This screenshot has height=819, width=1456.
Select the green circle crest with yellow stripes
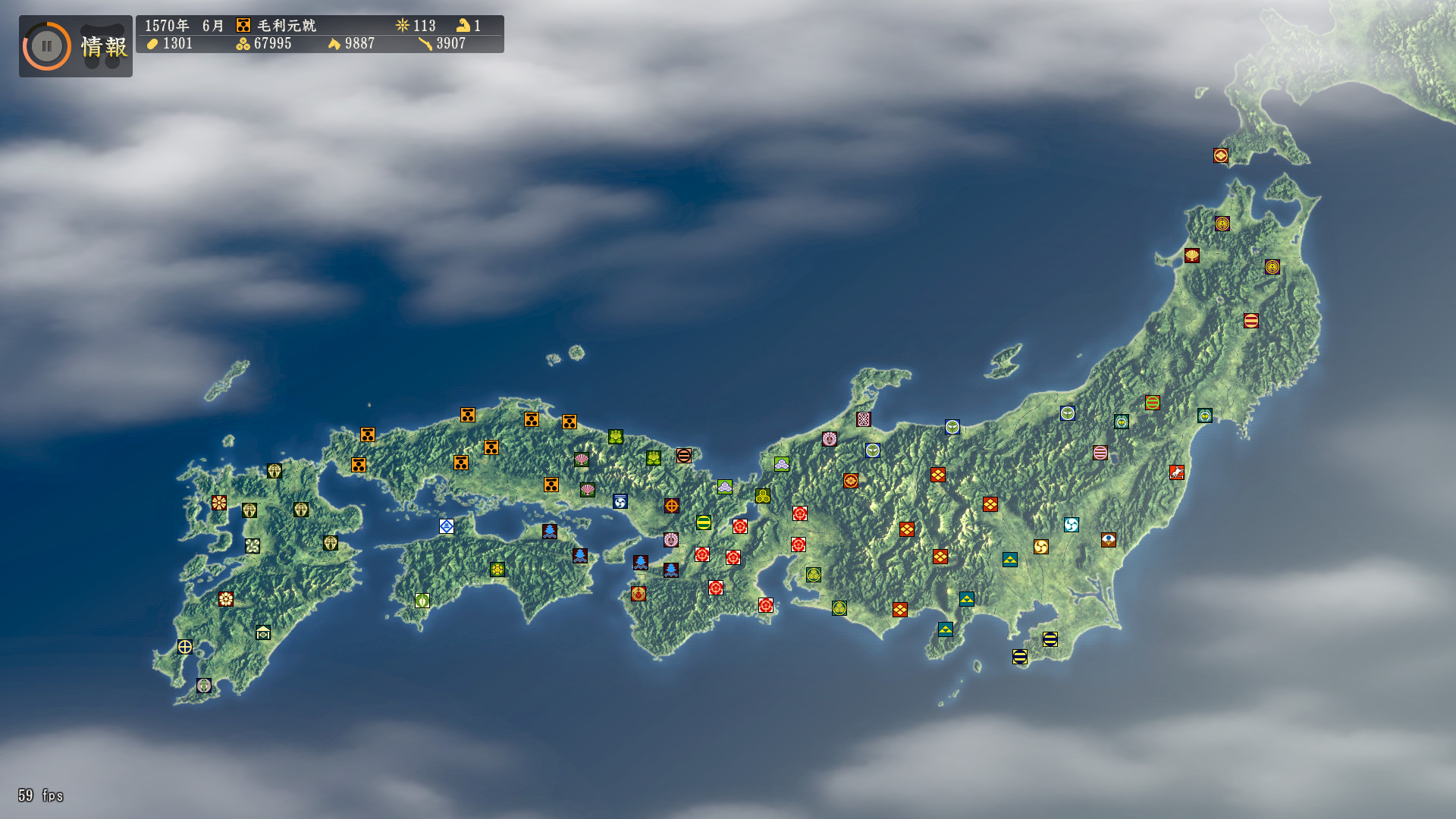pyautogui.click(x=704, y=522)
